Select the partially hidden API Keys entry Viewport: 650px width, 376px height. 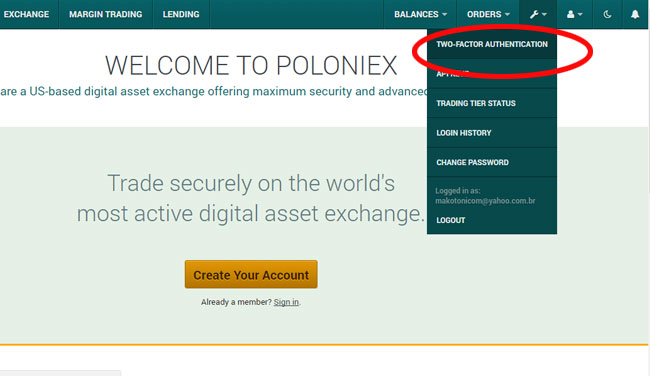(492, 74)
